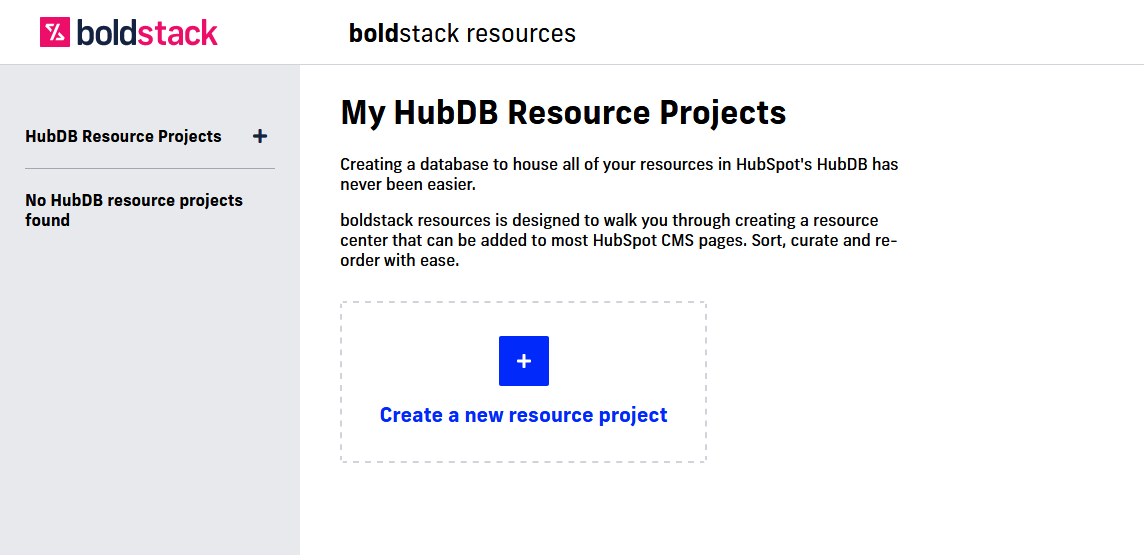Image resolution: width=1144 pixels, height=555 pixels.
Task: Click the 'My HubDB Resource Projects' heading
Action: (x=563, y=113)
